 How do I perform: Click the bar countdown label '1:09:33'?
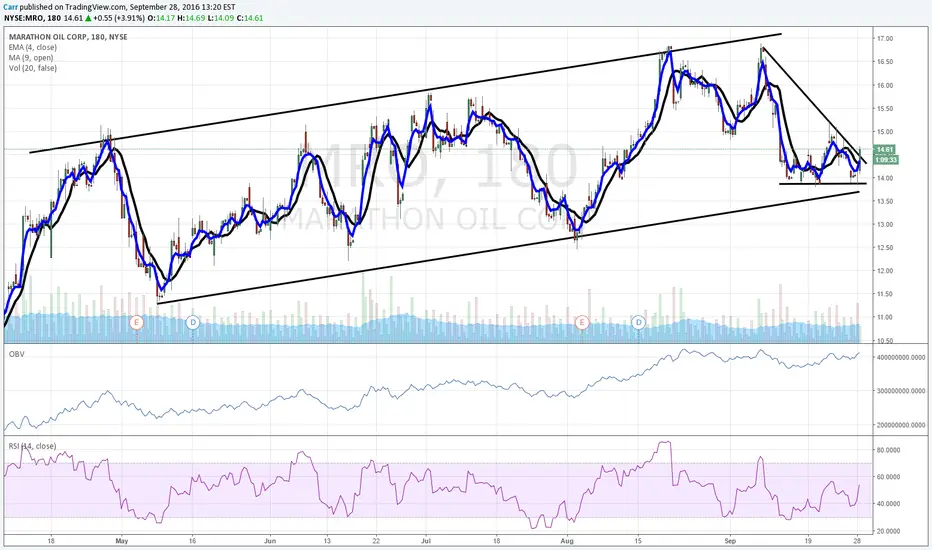tap(886, 159)
